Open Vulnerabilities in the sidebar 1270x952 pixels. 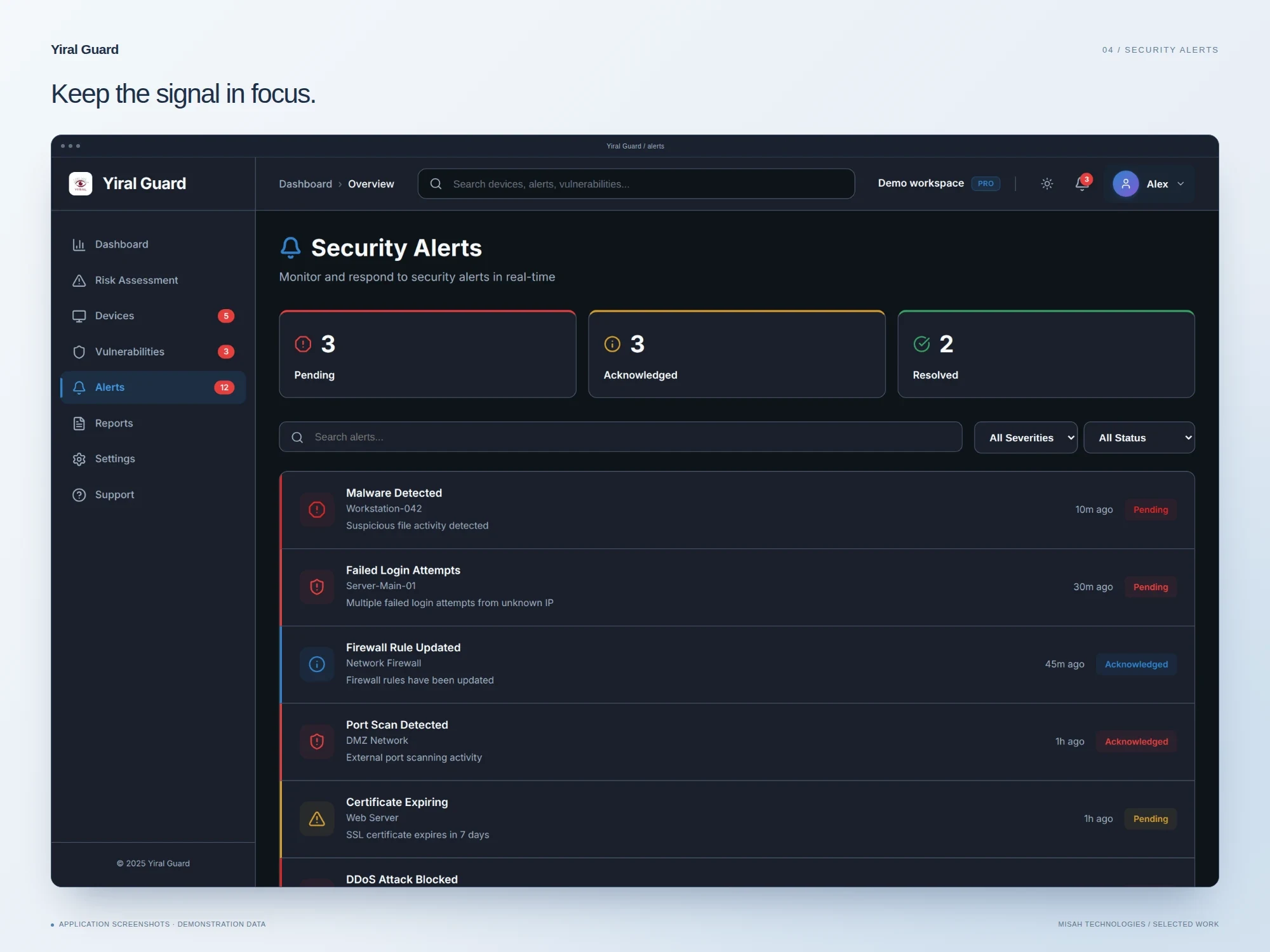tap(153, 352)
